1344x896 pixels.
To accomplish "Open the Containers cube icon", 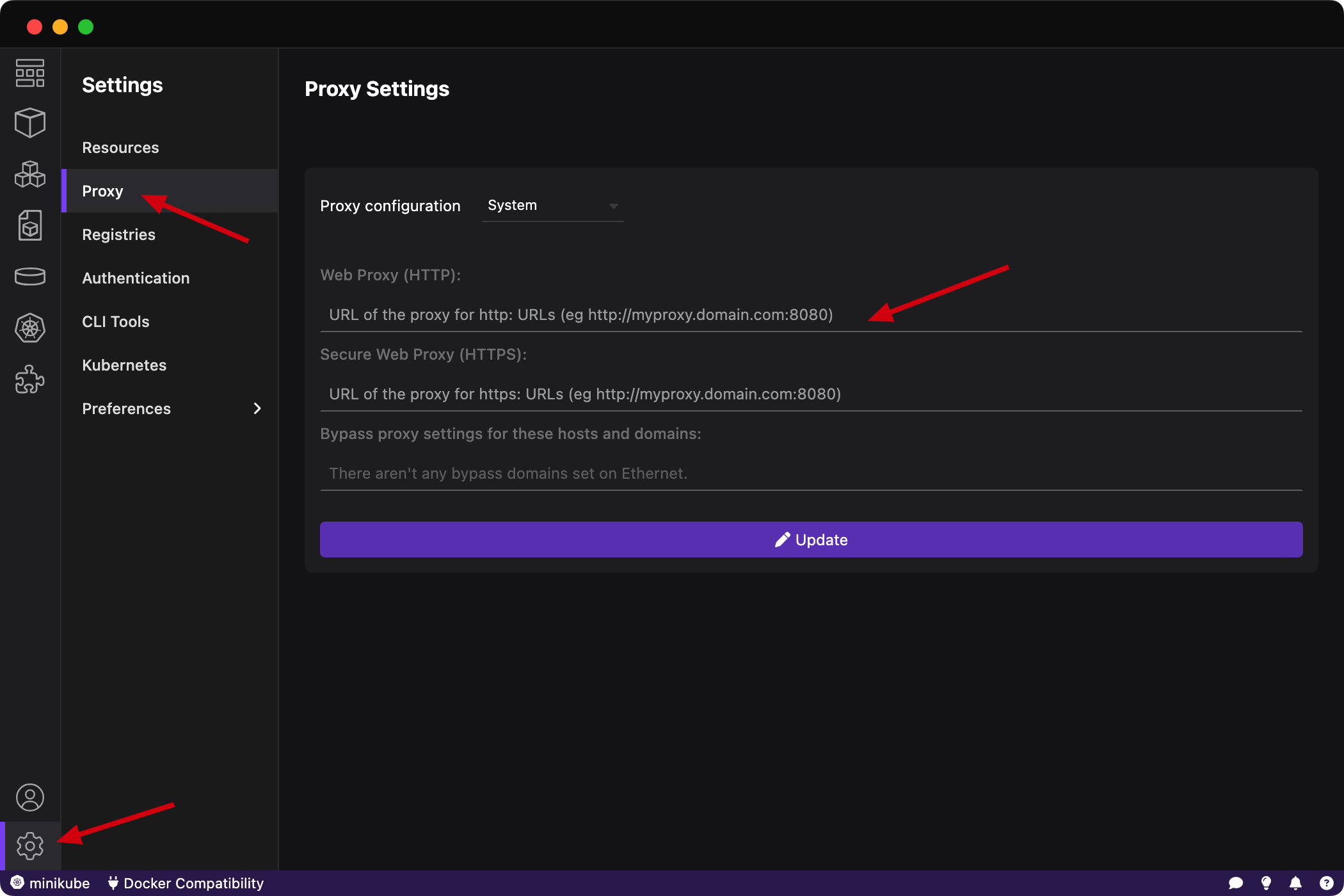I will 30,122.
